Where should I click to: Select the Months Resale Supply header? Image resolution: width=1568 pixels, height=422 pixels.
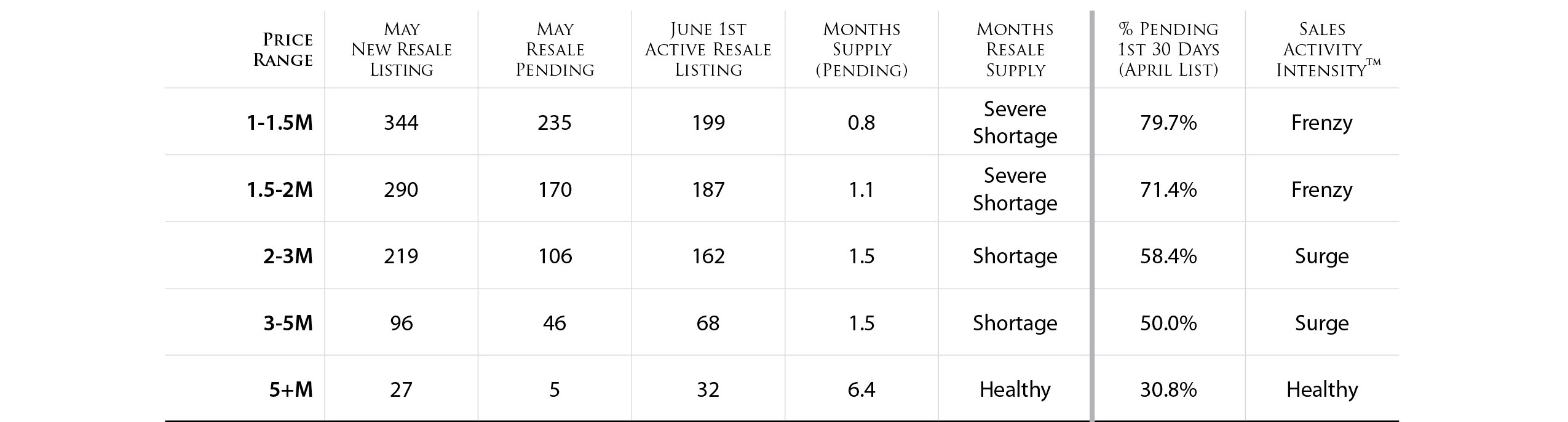point(1015,49)
